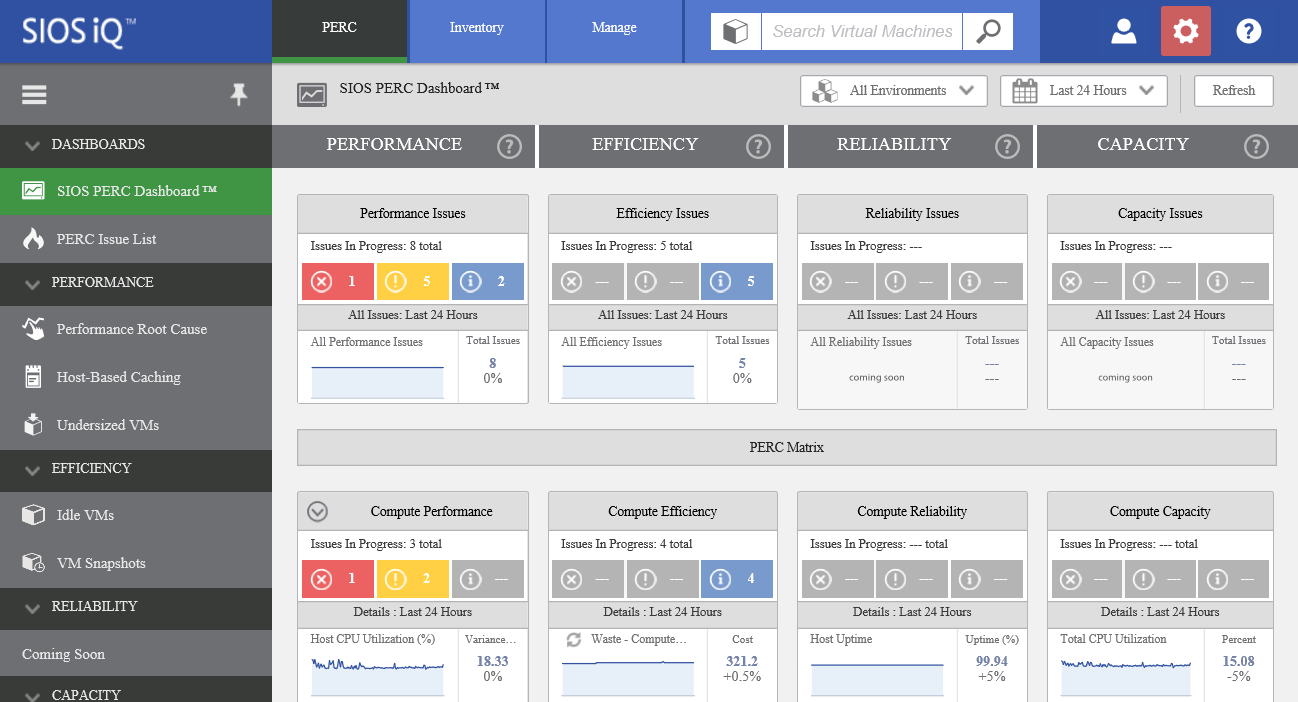Open the Efficiency Issues card header
This screenshot has height=702, width=1298.
pyautogui.click(x=663, y=213)
